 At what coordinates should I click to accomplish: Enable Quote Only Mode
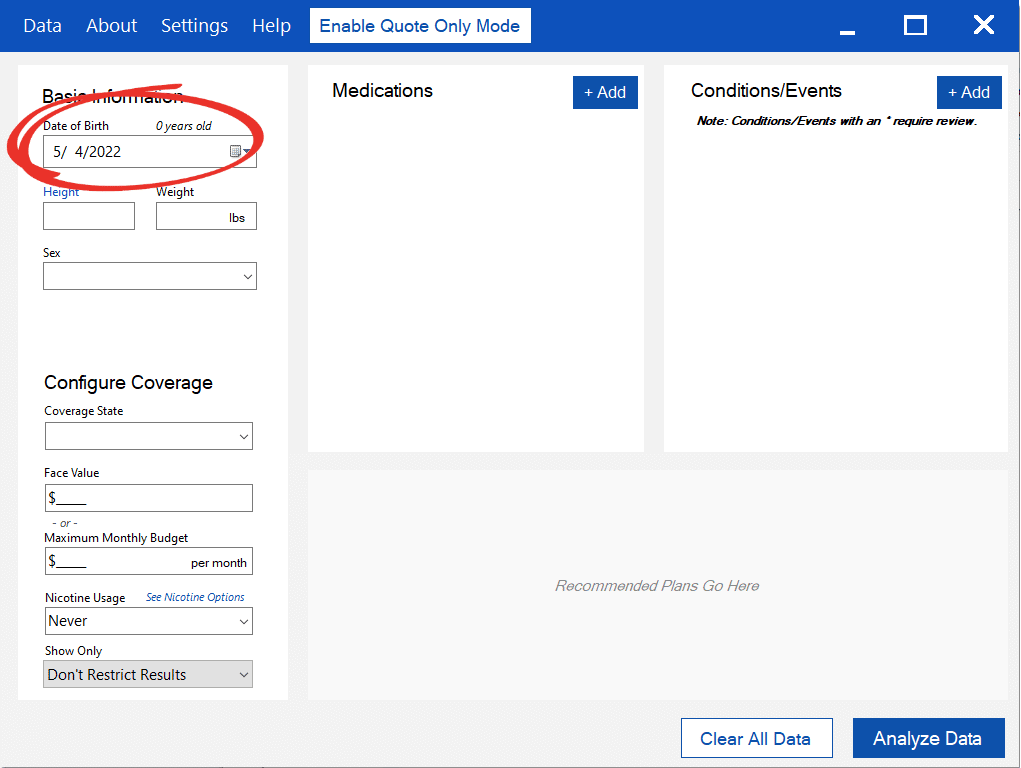(x=420, y=26)
